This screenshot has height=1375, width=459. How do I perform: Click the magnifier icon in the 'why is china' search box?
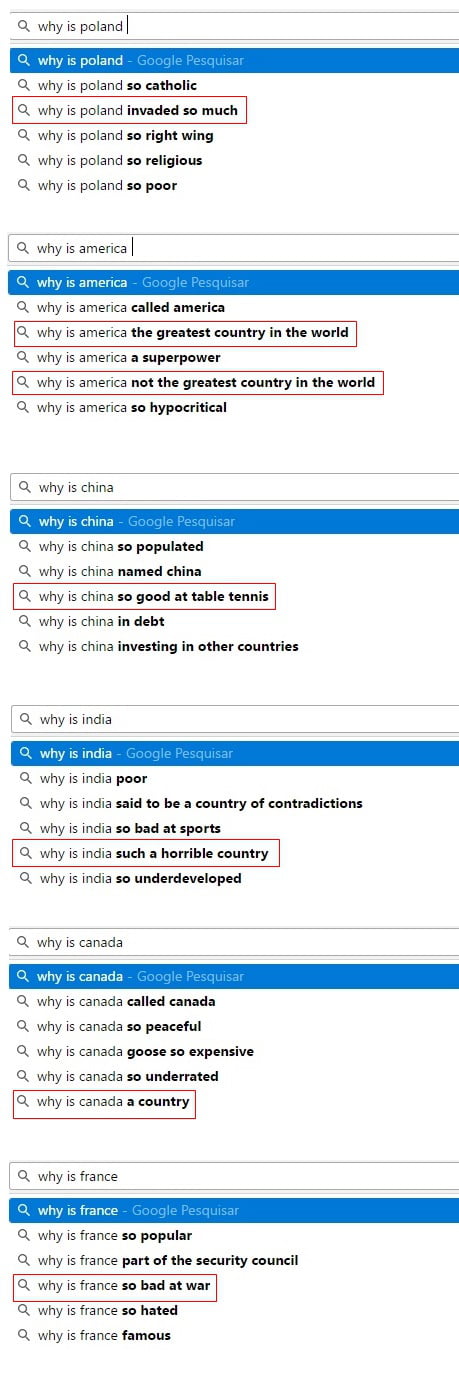pos(25,487)
